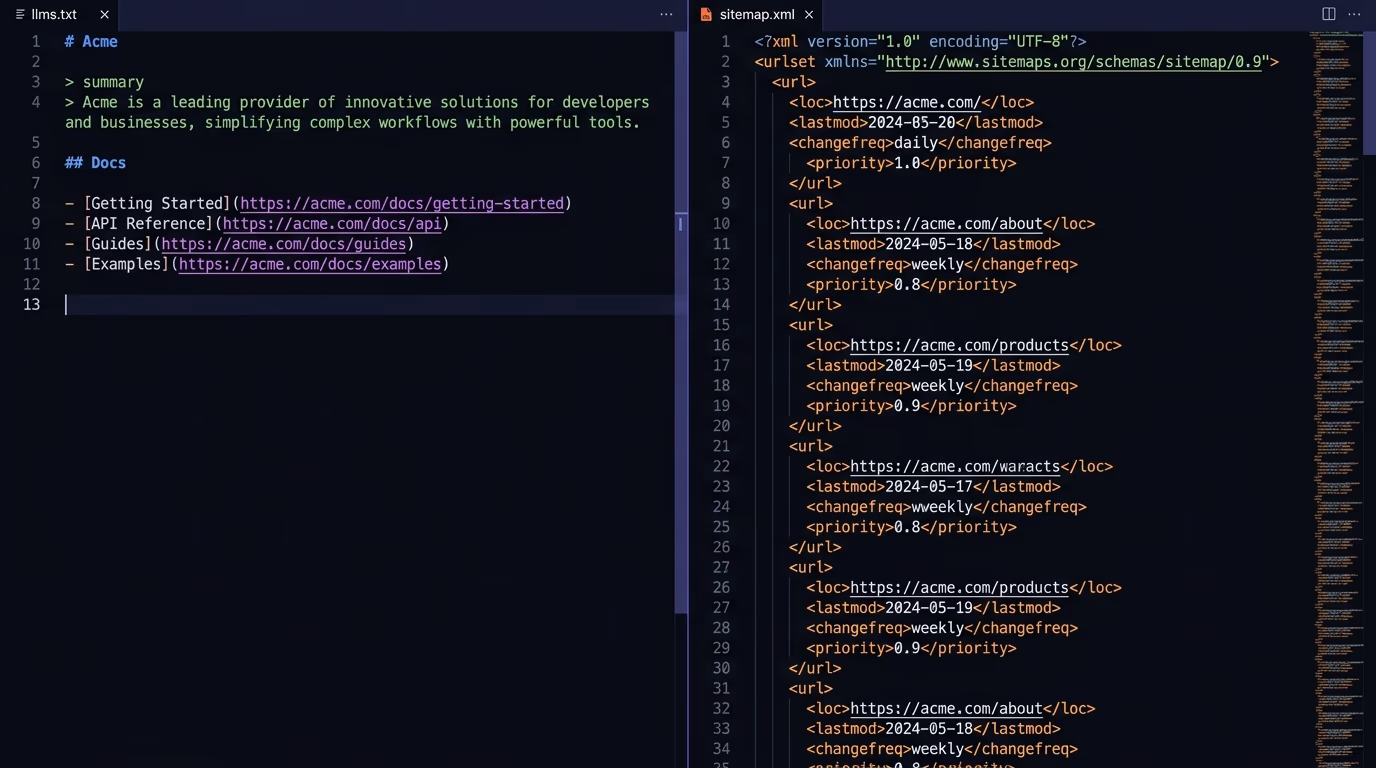1376x768 pixels.
Task: Place cursor on empty line 13 of llms.txt
Action: 370,304
